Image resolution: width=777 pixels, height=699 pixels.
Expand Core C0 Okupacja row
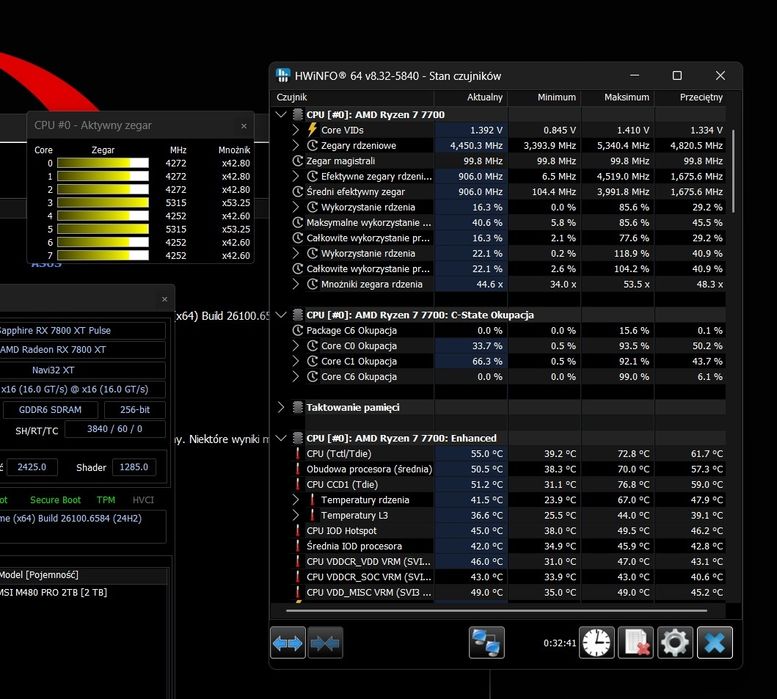click(296, 346)
